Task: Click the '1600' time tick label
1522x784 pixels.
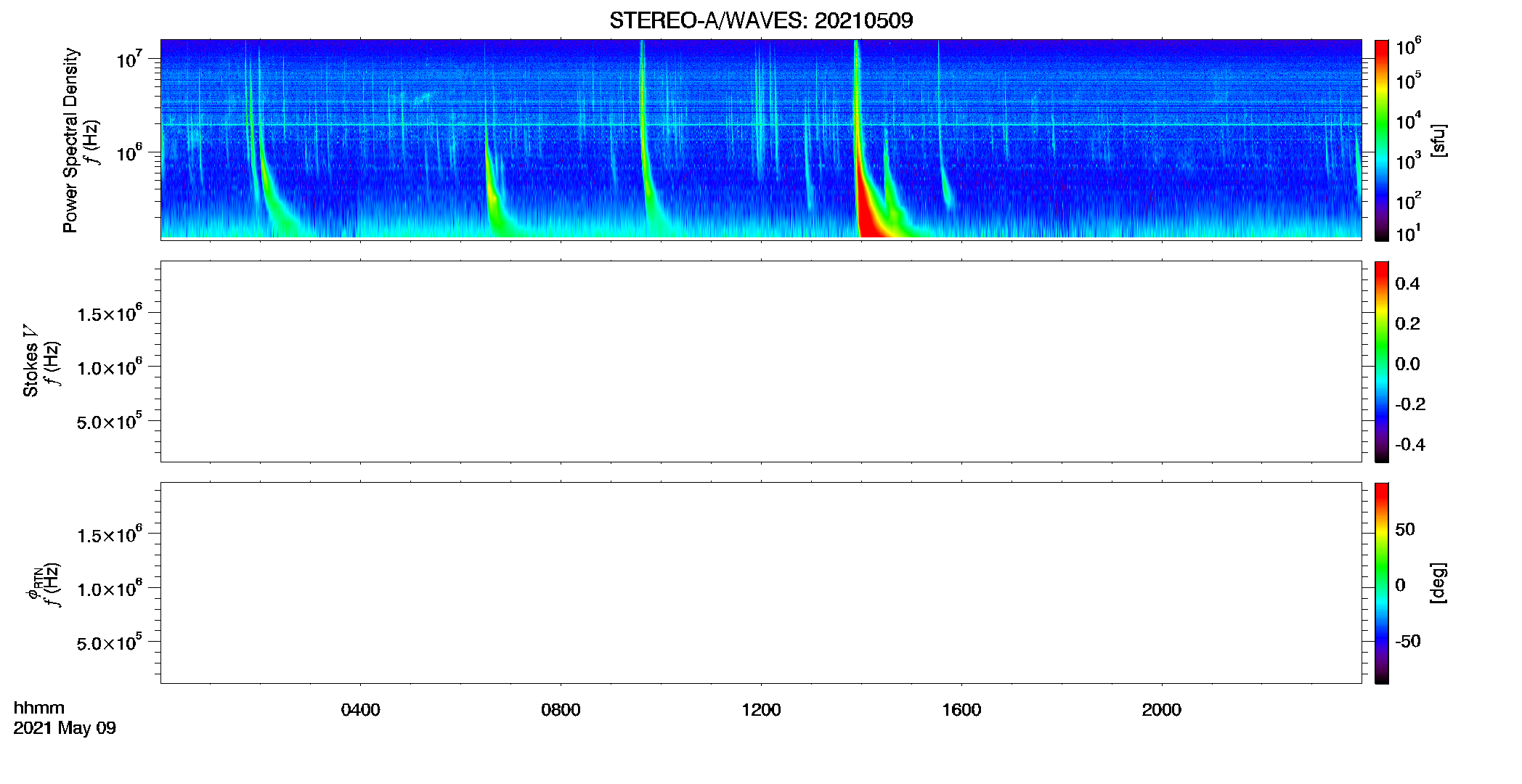Action: point(961,710)
